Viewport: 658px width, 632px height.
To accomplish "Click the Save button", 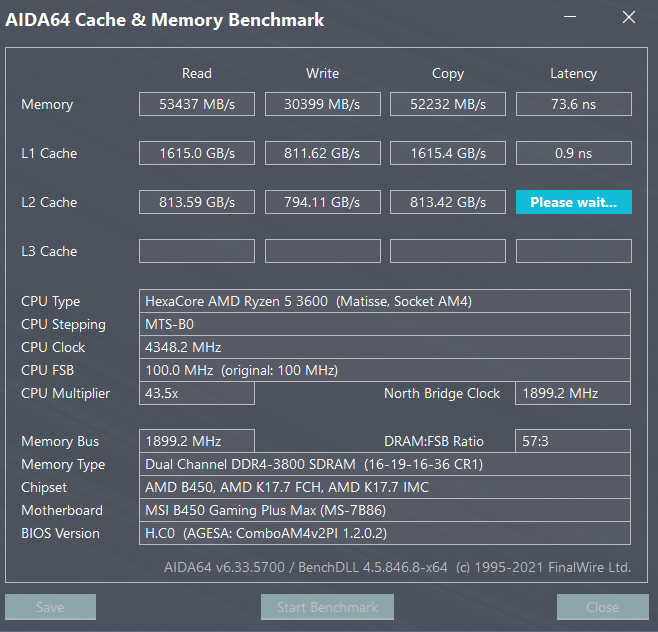I will (x=50, y=607).
